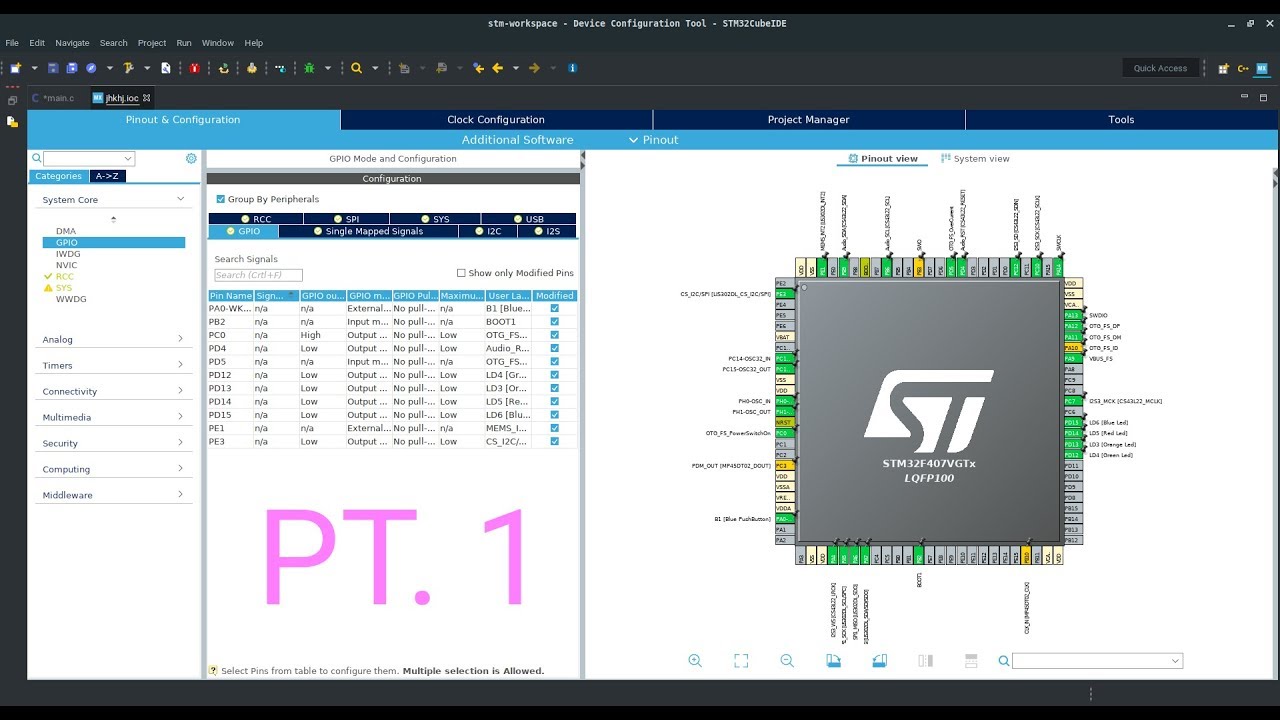1280x720 pixels.
Task: Uncheck Group By Peripherals
Action: pos(220,199)
